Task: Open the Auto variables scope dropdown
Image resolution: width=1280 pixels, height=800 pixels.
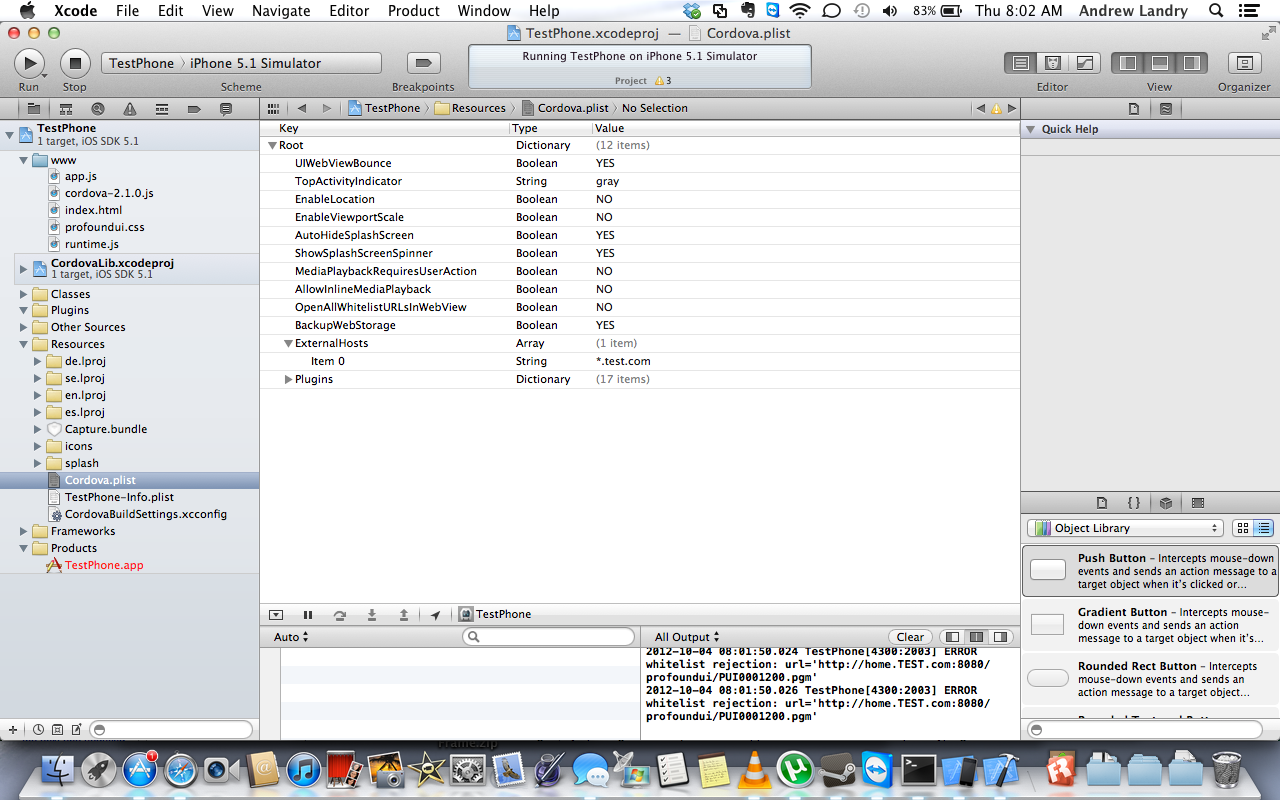Action: [291, 637]
